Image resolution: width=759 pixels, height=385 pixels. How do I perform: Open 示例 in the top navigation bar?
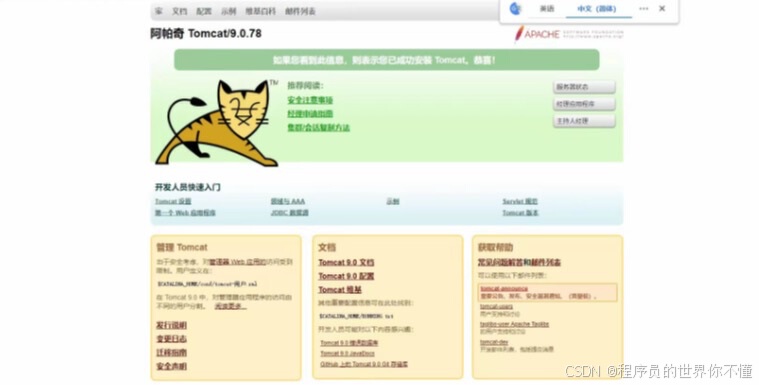[x=228, y=11]
